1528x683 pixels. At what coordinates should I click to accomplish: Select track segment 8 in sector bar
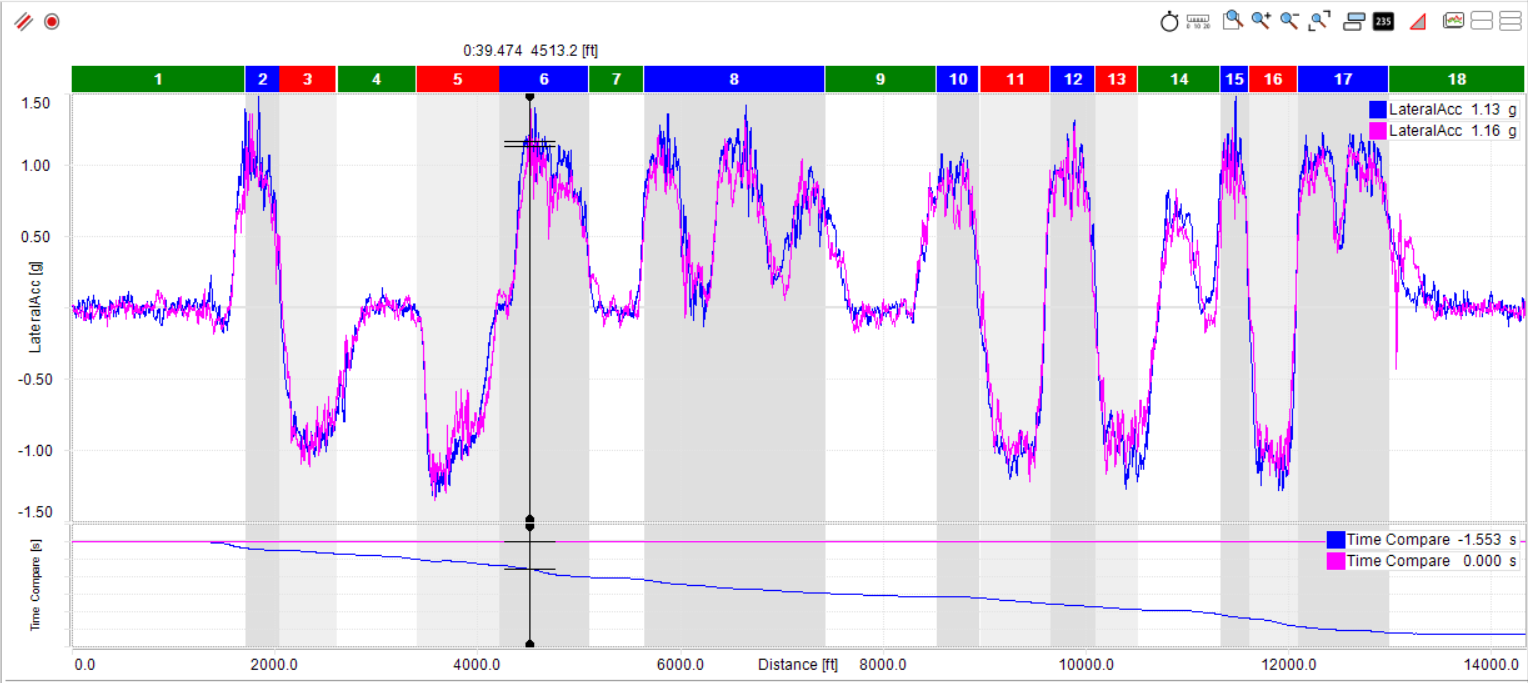pyautogui.click(x=734, y=79)
